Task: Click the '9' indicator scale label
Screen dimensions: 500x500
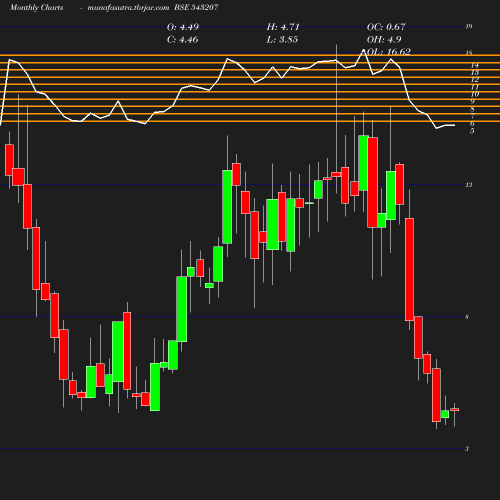Action: click(x=472, y=102)
